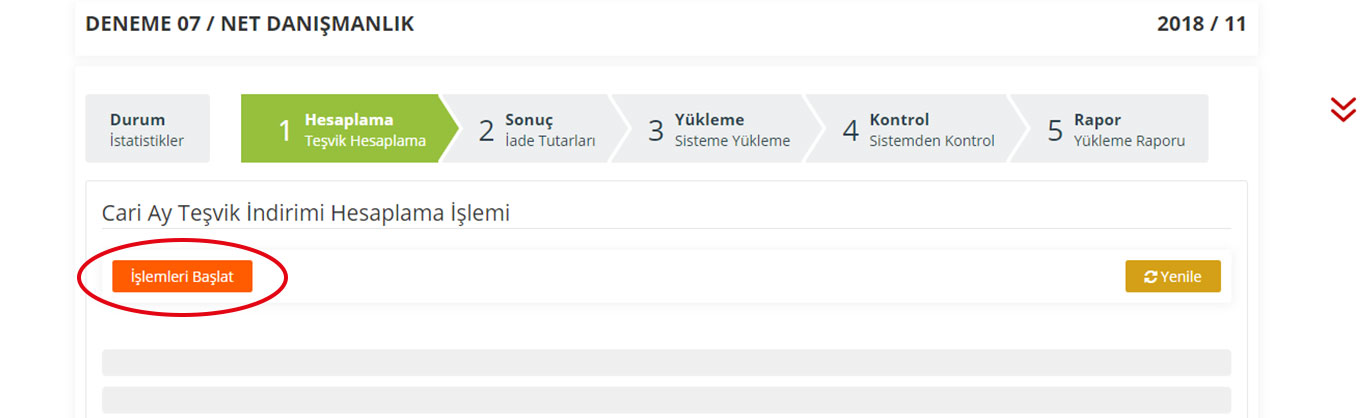
Task: Select the Hesaplama step tab
Action: click(348, 128)
